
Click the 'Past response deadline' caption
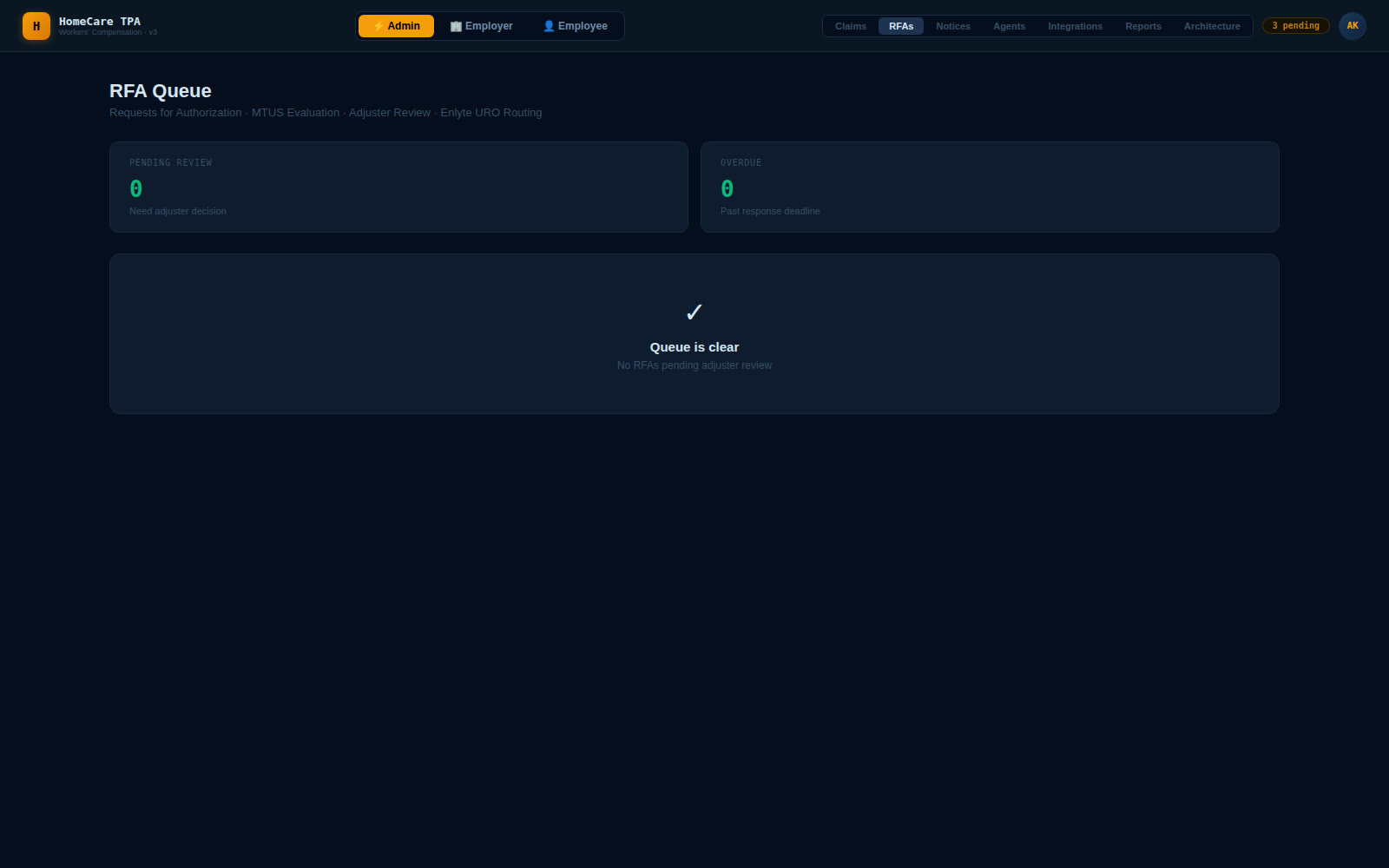point(770,211)
